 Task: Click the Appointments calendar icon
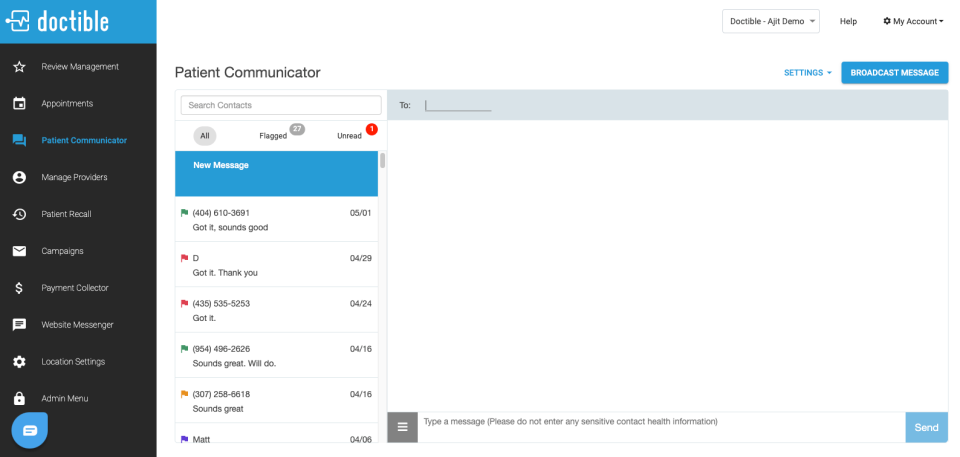tap(19, 104)
